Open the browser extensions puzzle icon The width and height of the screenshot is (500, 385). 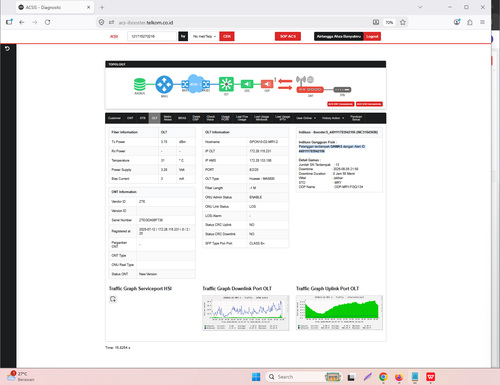point(470,22)
